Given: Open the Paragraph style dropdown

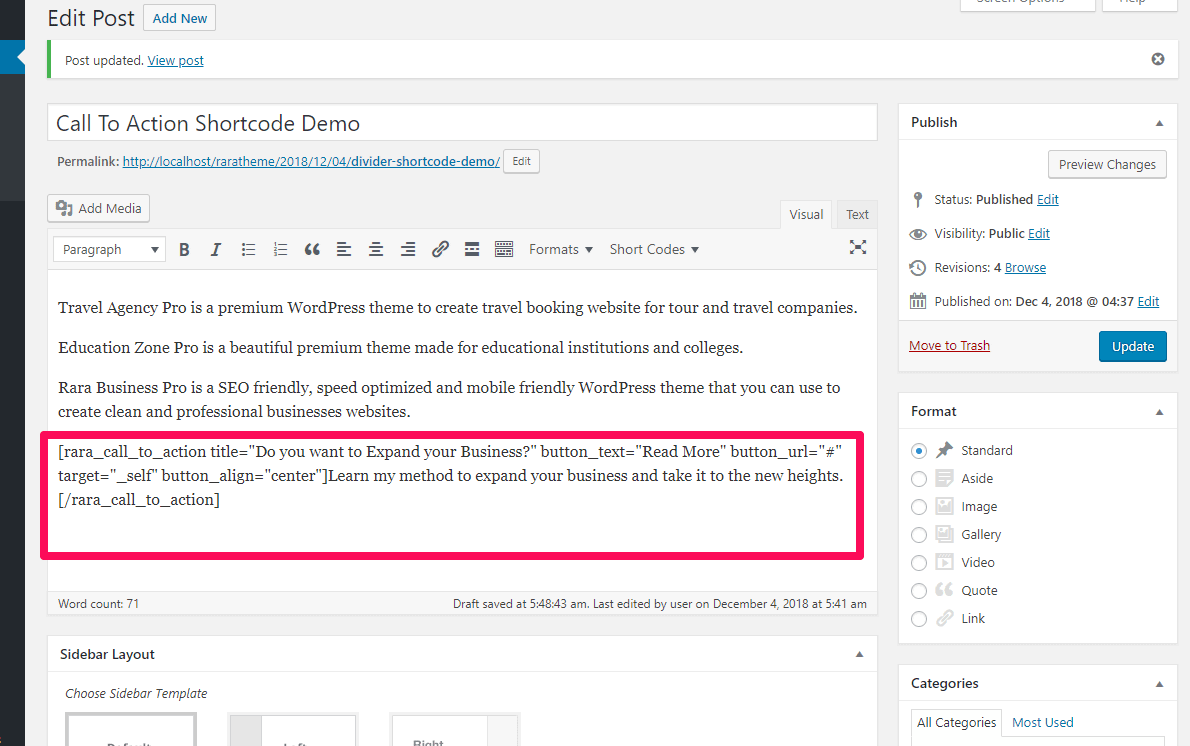Looking at the screenshot, I should point(110,250).
